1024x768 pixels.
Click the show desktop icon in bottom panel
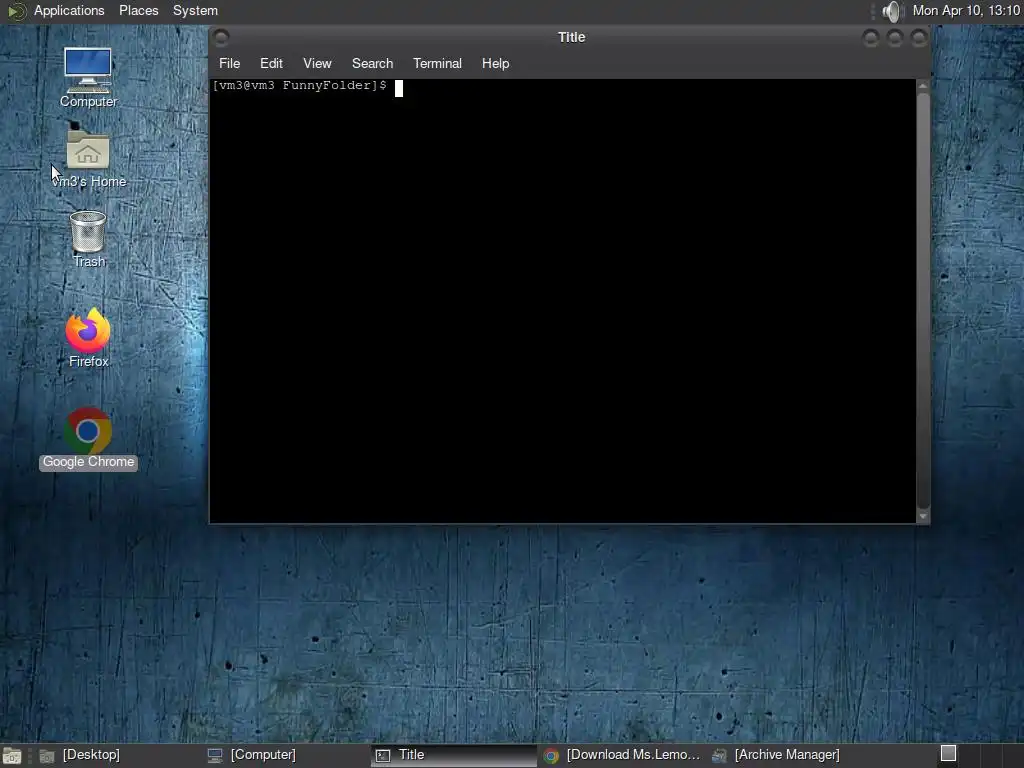11,756
